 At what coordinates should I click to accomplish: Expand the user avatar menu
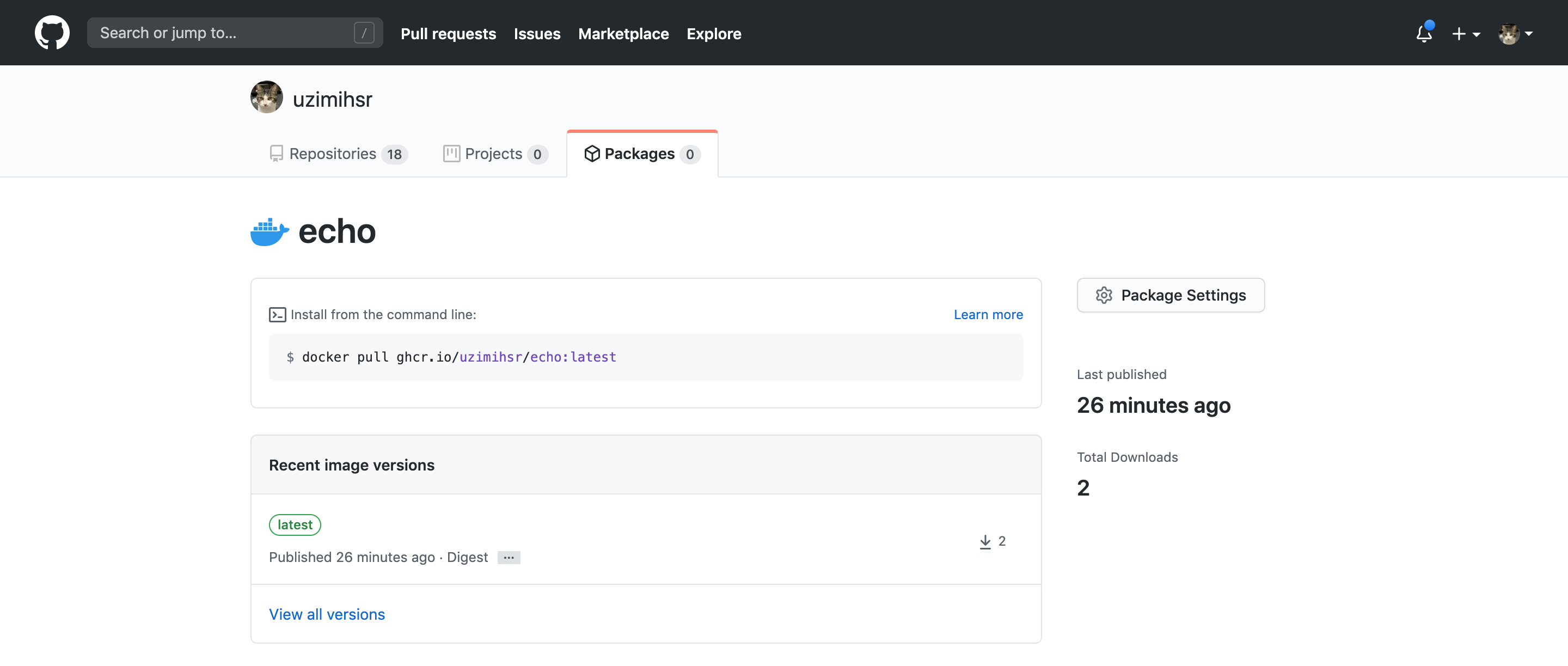click(1515, 33)
